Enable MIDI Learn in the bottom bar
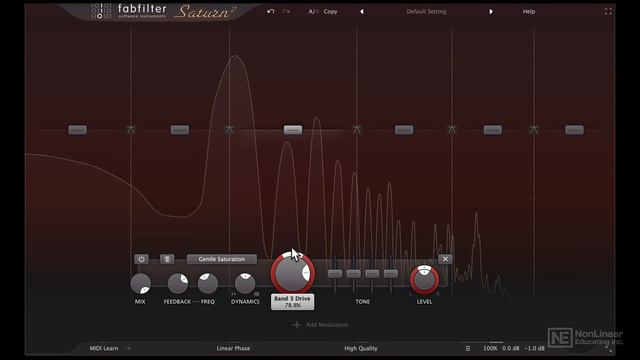The height and width of the screenshot is (360, 640). (x=104, y=348)
